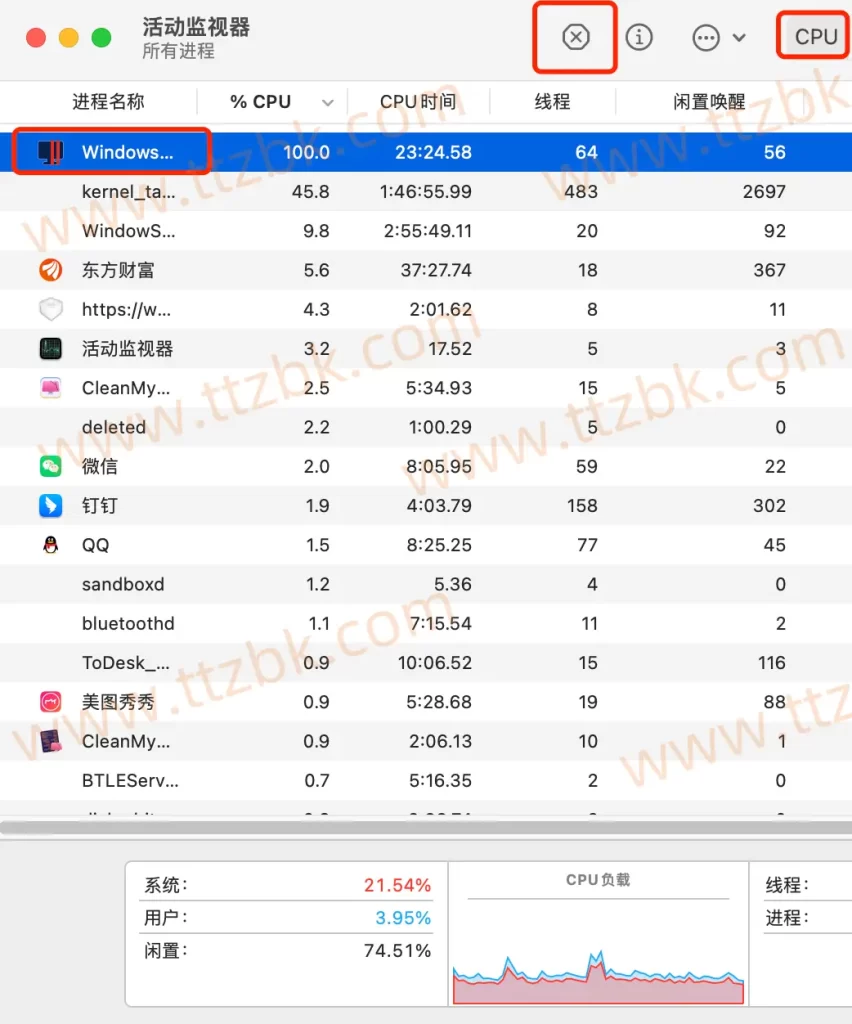Sort processes by the 线程 column header
The image size is (852, 1024).
coord(553,101)
